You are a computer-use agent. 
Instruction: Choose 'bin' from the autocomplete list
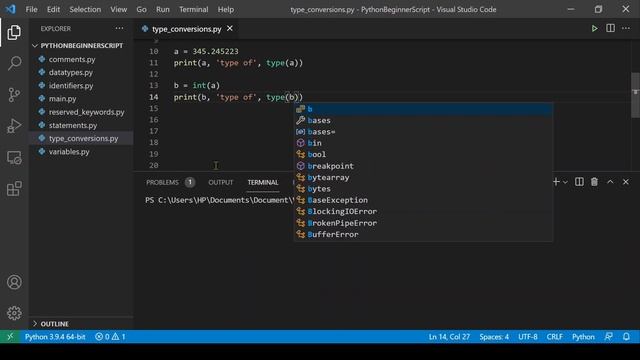(x=423, y=143)
